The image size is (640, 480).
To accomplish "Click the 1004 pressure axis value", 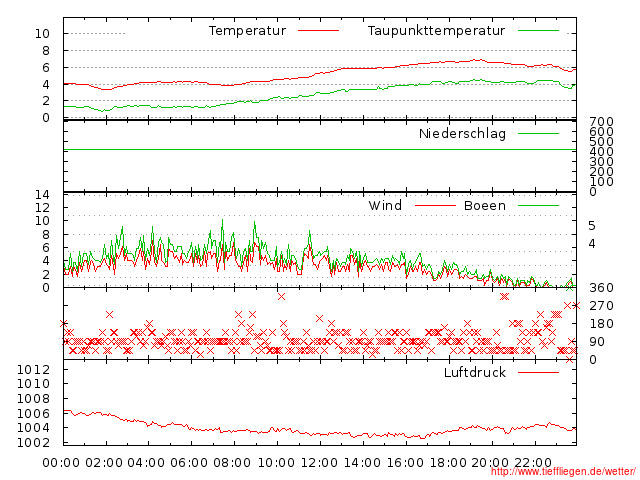I will point(33,428).
